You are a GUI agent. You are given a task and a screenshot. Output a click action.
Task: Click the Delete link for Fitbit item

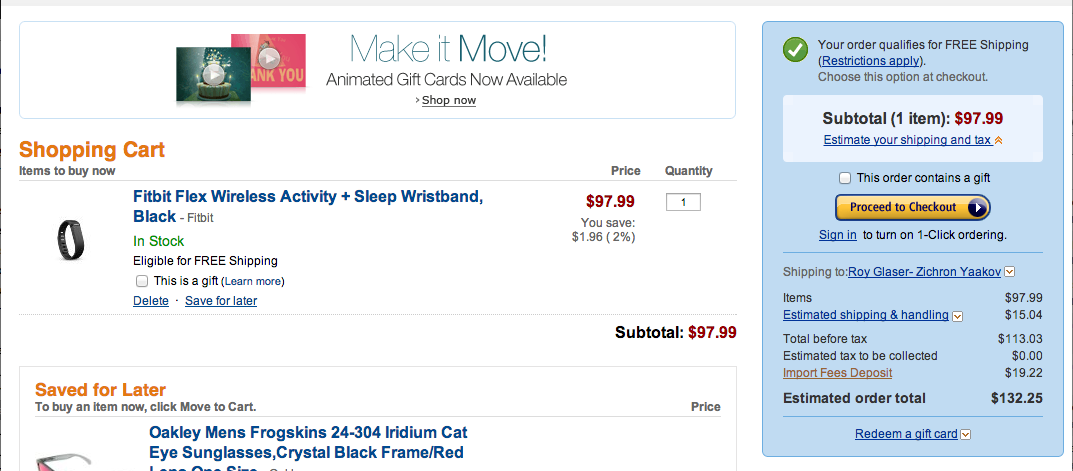pos(151,300)
